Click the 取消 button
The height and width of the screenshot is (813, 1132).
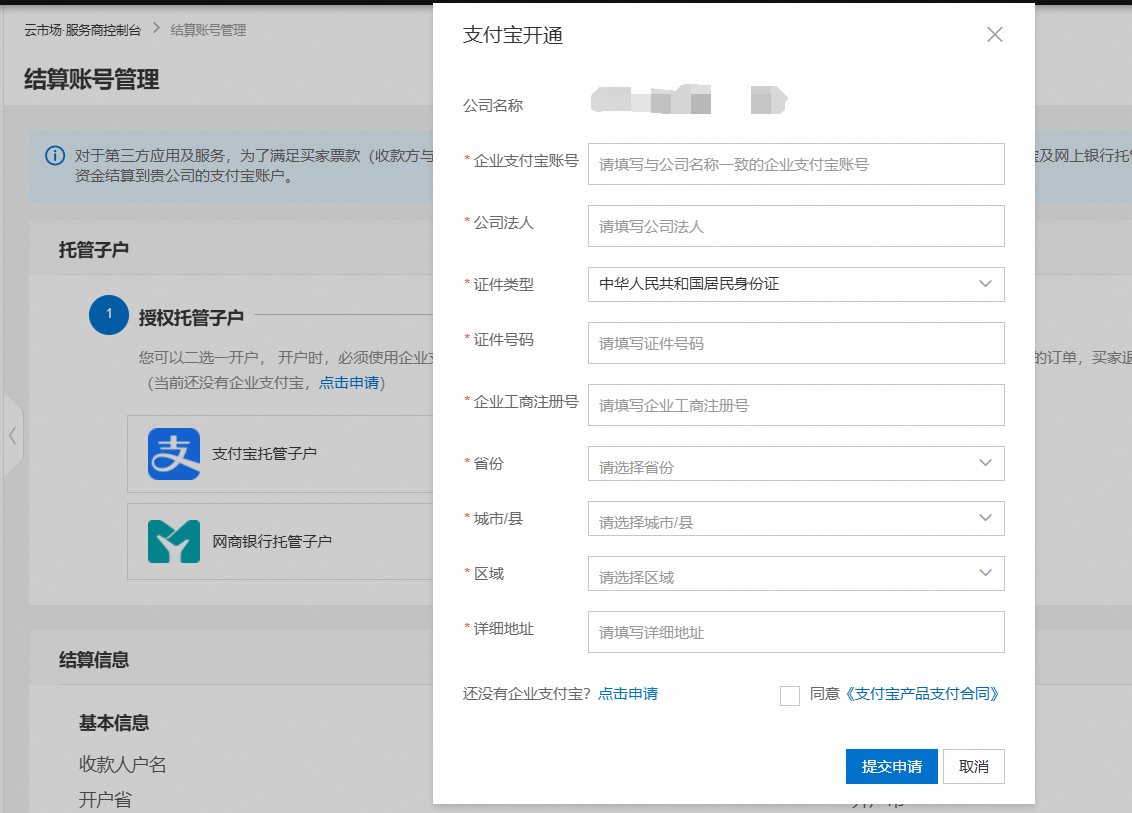[973, 766]
